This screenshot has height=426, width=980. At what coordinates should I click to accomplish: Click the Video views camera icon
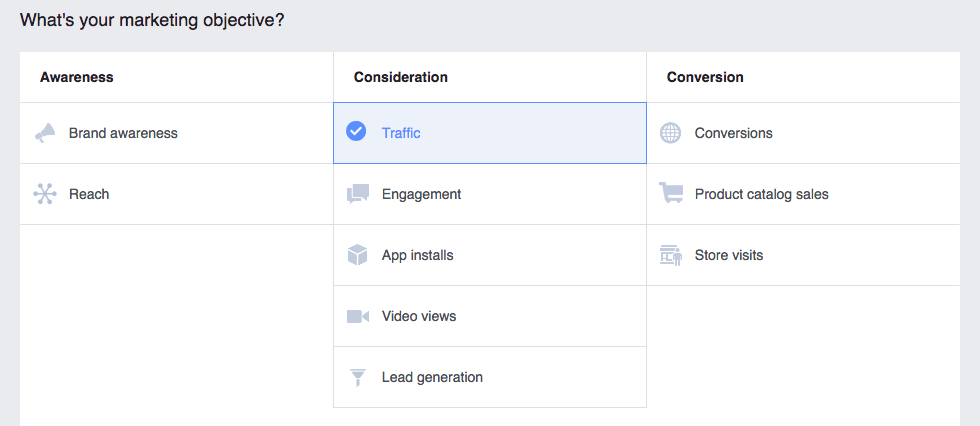pyautogui.click(x=357, y=316)
